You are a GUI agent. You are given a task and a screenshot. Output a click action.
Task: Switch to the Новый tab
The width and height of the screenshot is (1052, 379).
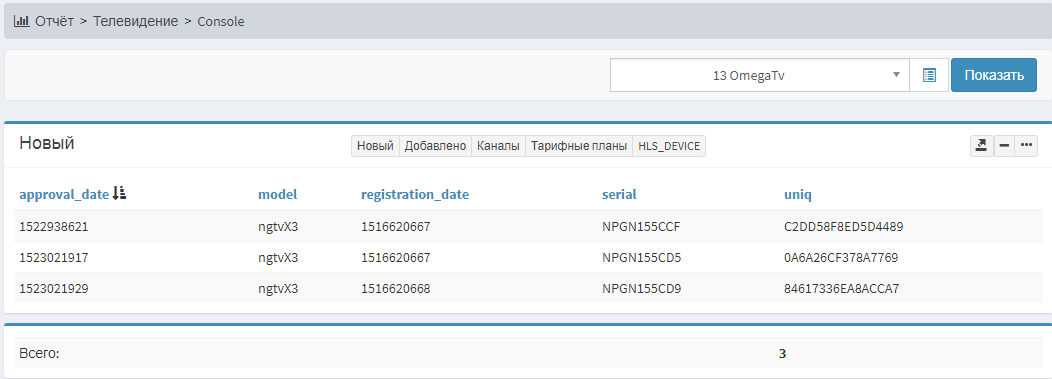point(375,146)
